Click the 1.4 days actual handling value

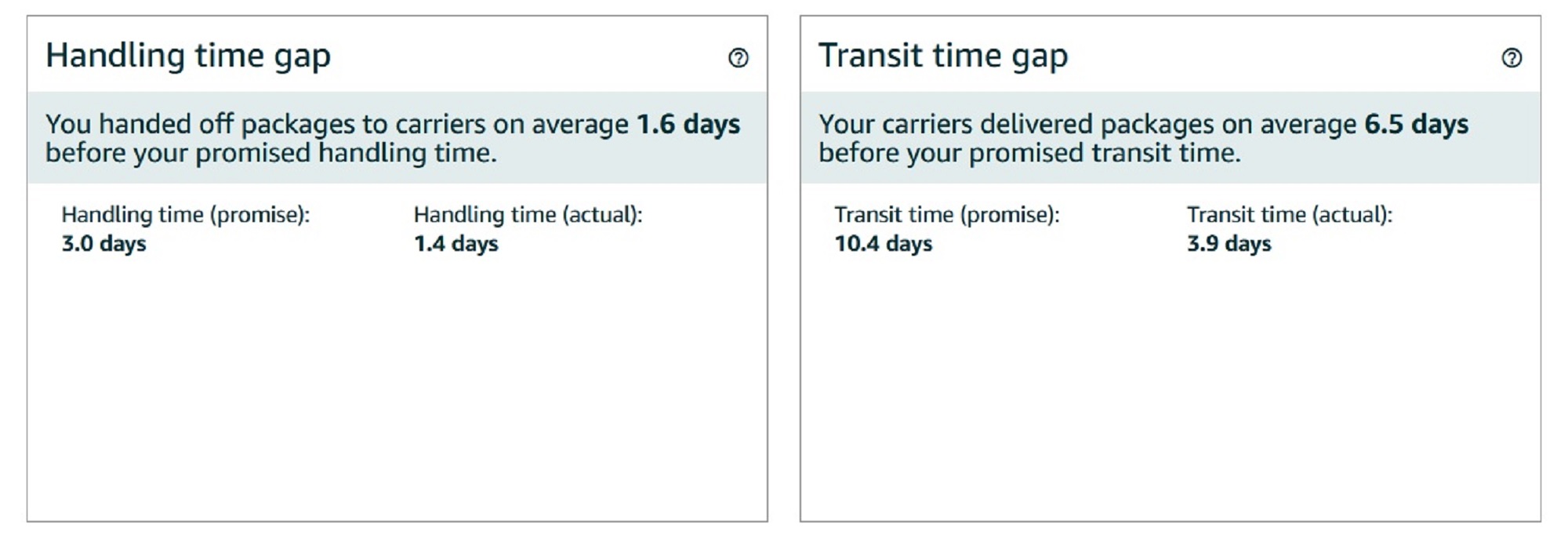click(456, 244)
